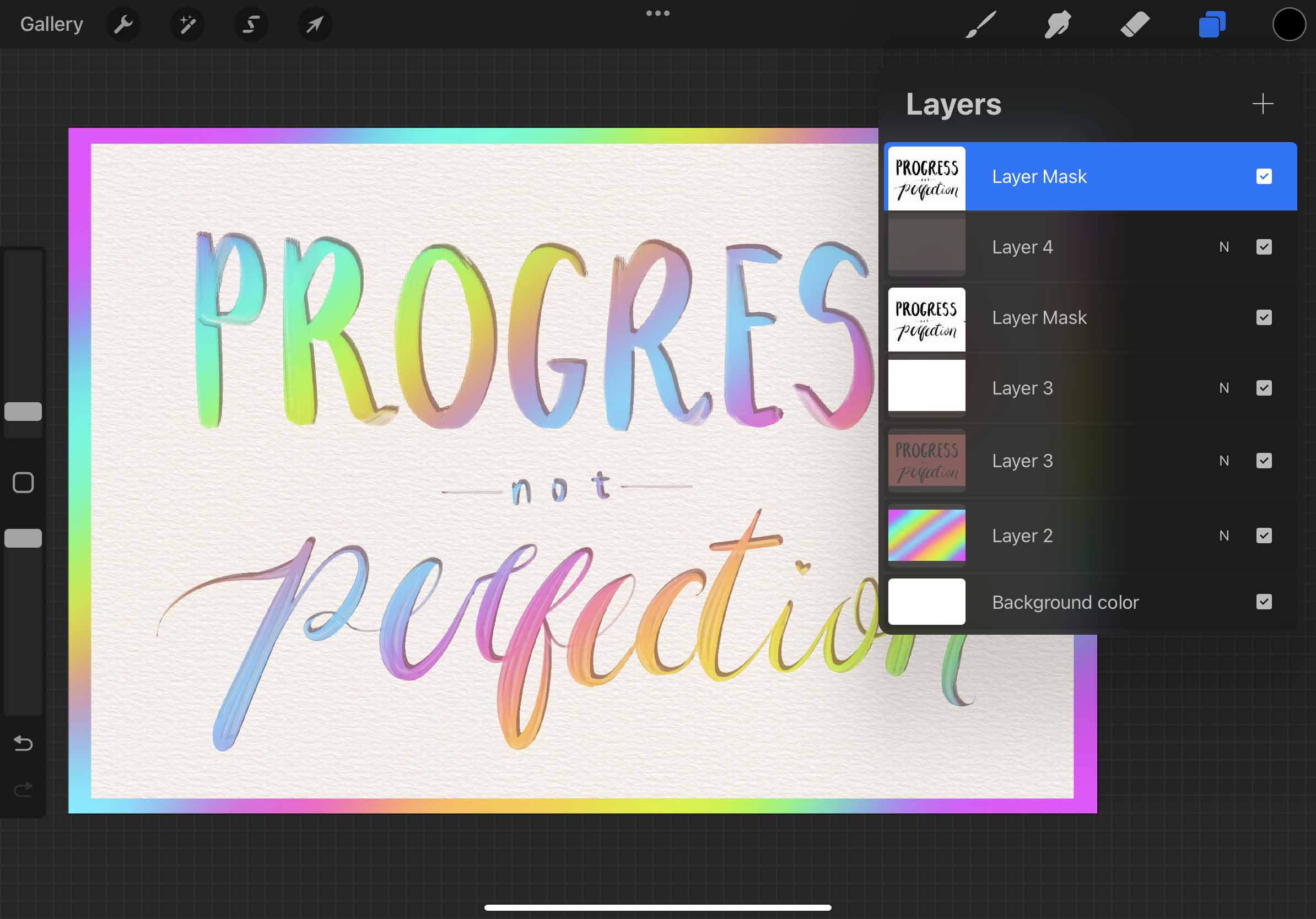Screen dimensions: 1316x919
Task: Open blend mode options for Layer 4
Action: tap(1225, 246)
